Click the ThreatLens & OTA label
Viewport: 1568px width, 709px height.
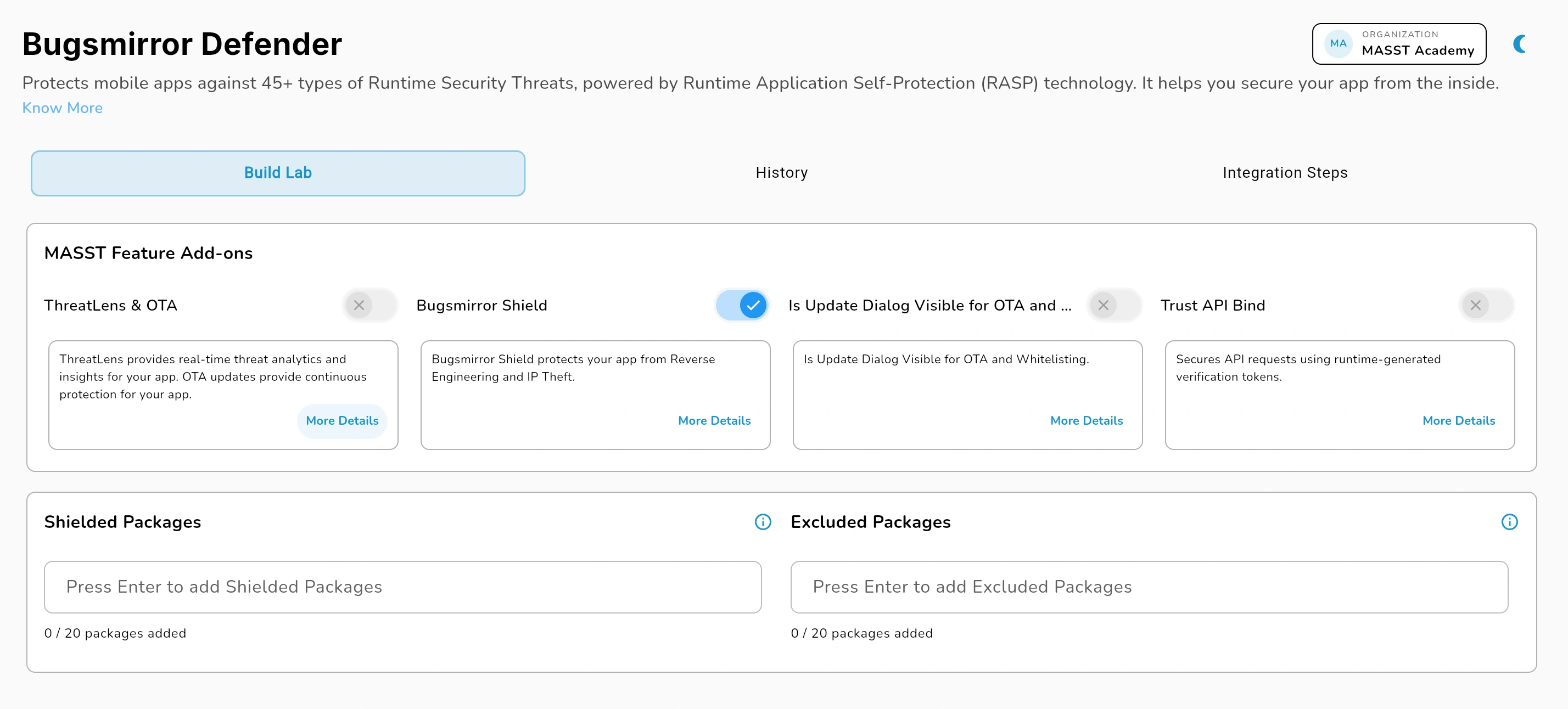[111, 306]
